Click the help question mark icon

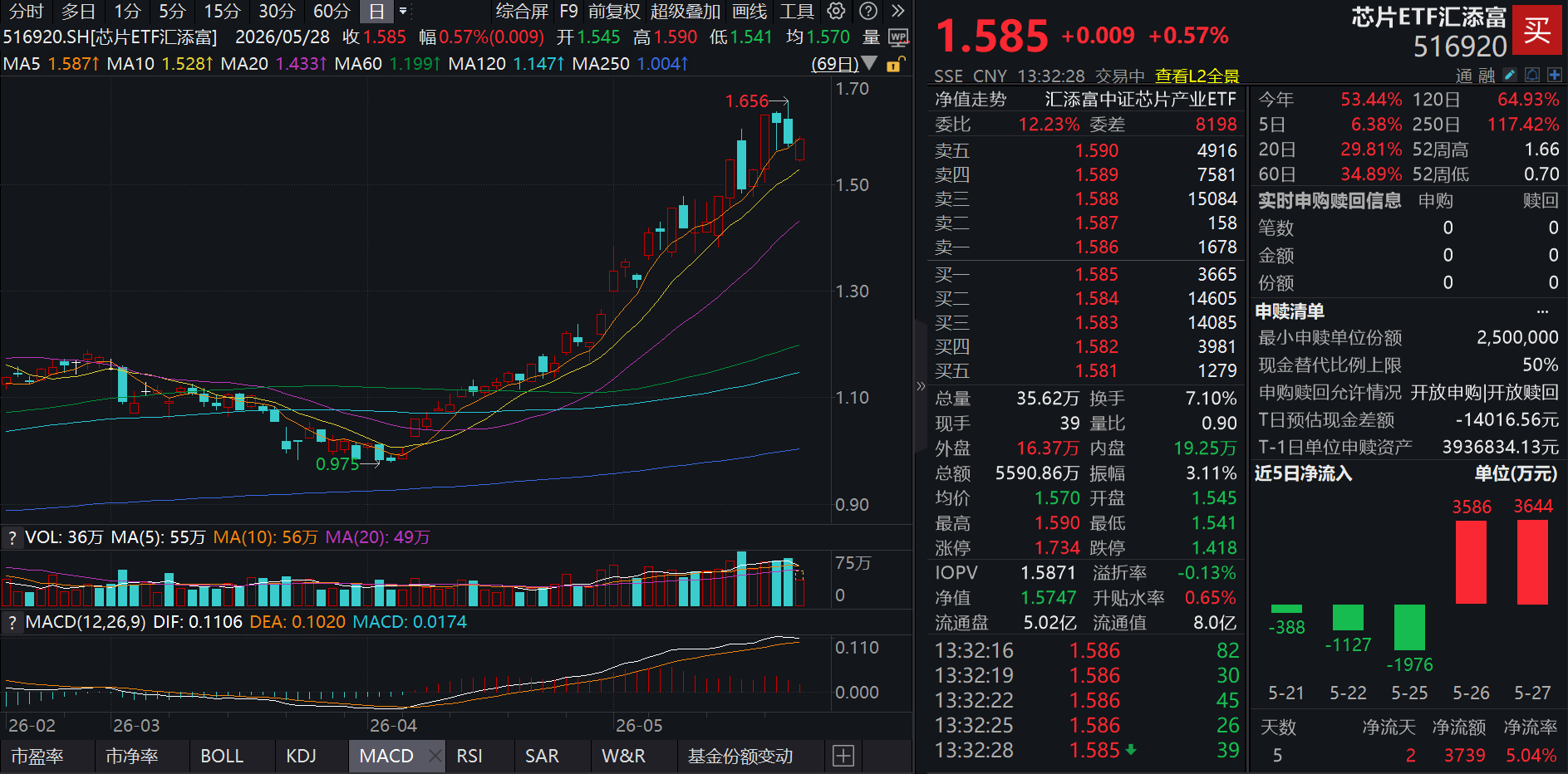pos(868,11)
